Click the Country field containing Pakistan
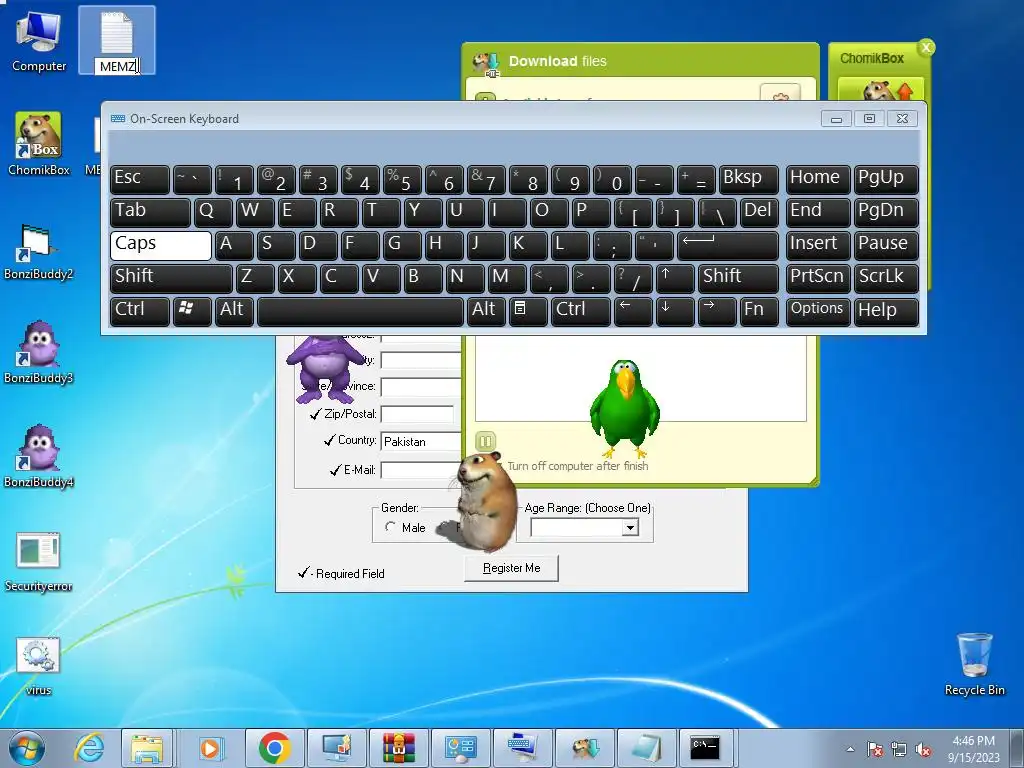Image resolution: width=1024 pixels, height=768 pixels. point(422,441)
